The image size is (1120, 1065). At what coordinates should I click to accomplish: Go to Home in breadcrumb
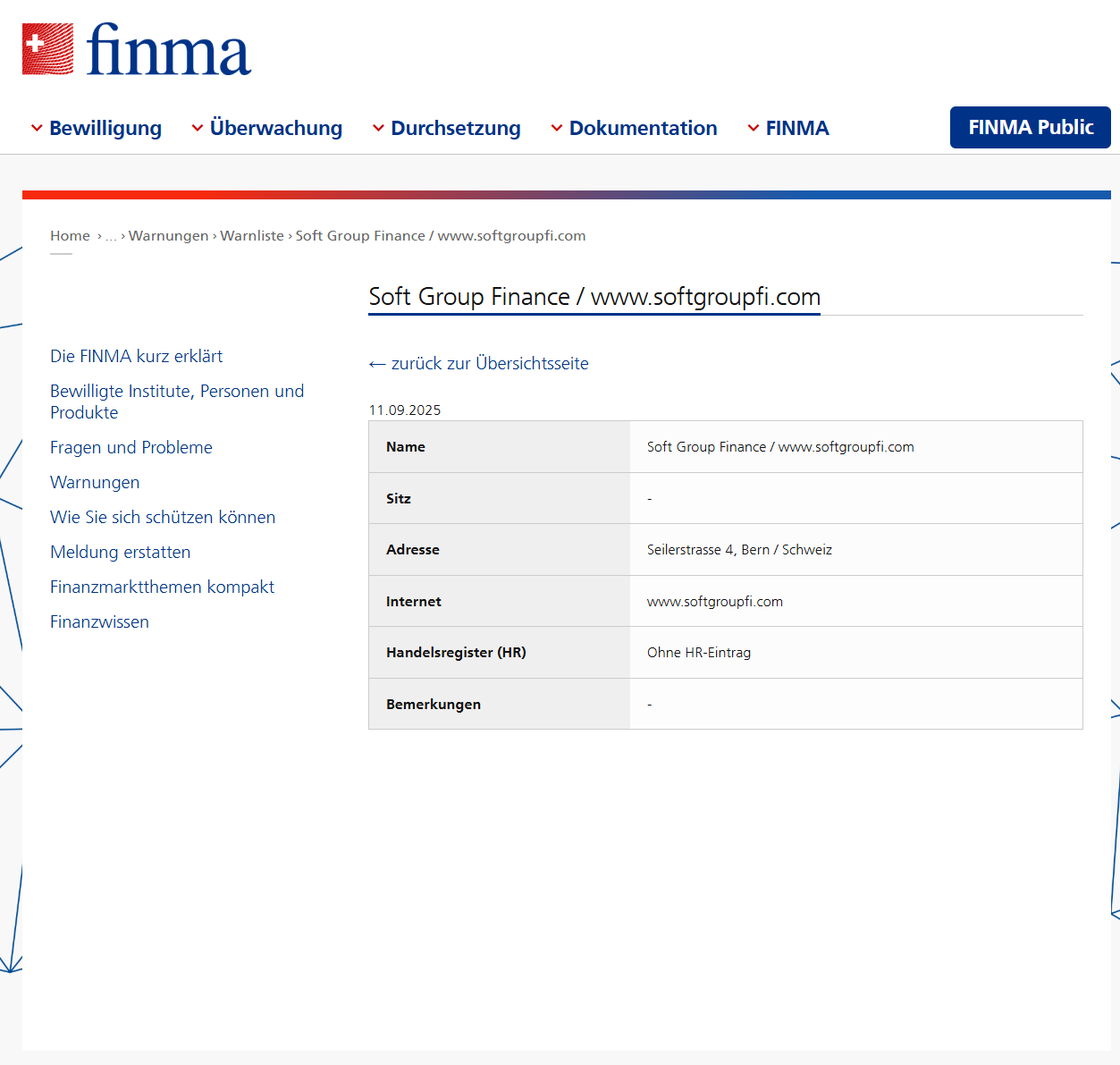pyautogui.click(x=70, y=236)
